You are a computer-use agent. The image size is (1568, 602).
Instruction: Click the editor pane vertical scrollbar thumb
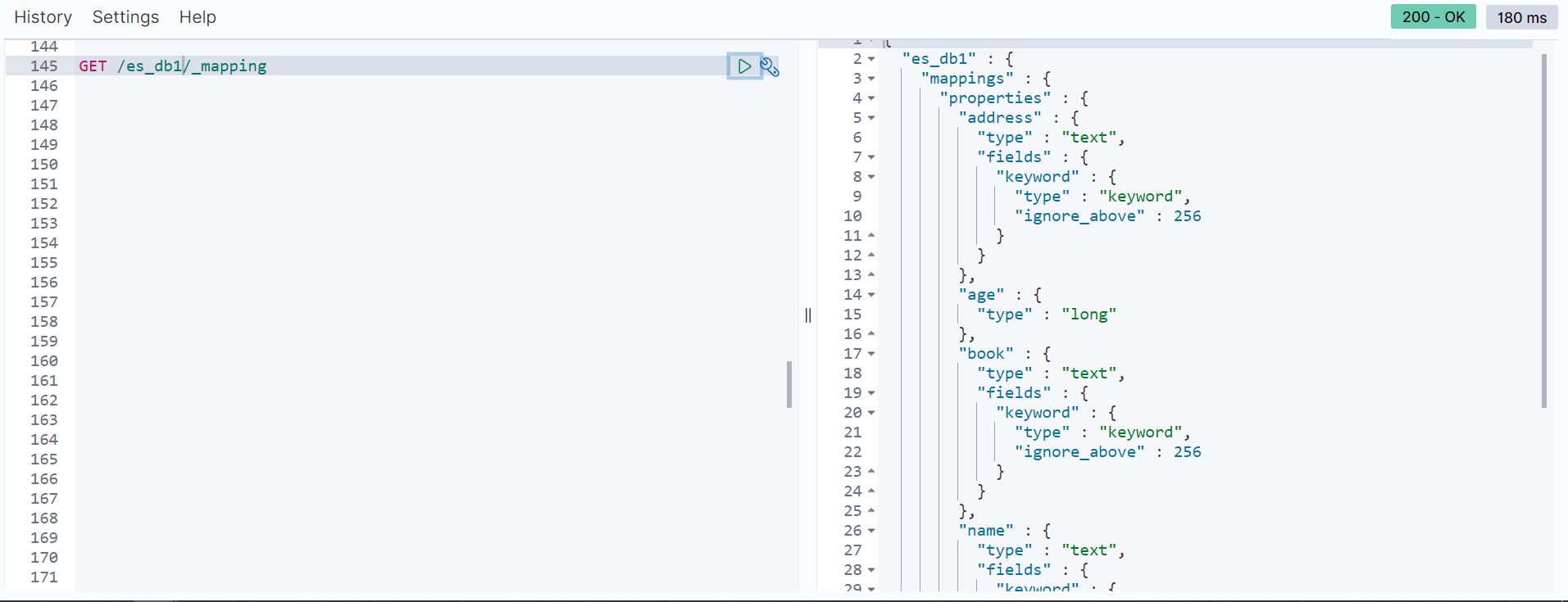[789, 384]
